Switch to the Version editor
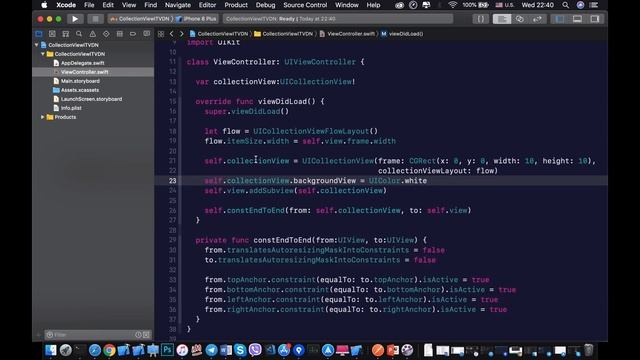The height and width of the screenshot is (360, 640). tap(537, 19)
